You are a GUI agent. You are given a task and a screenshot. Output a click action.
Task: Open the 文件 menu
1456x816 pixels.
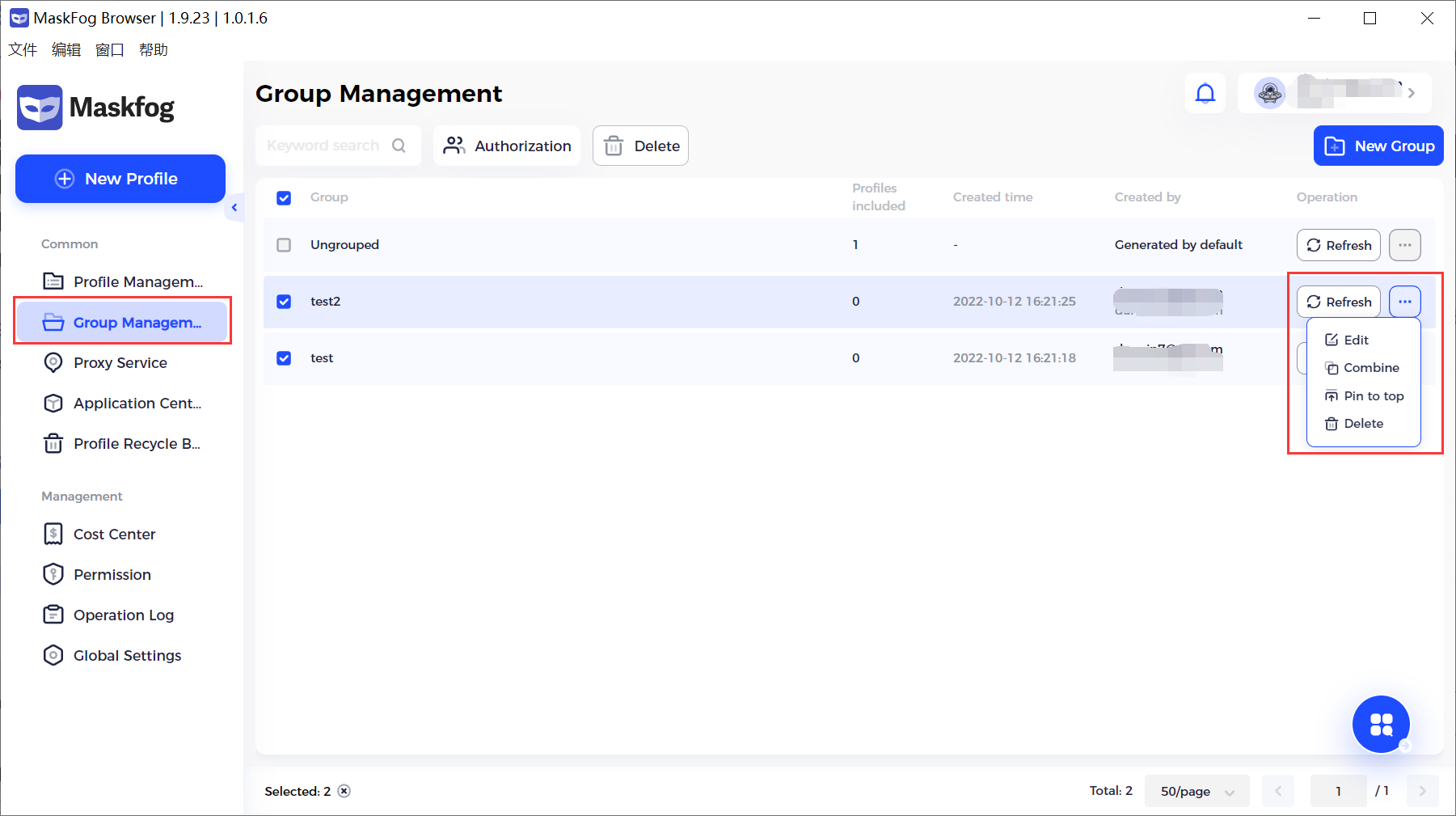click(23, 50)
